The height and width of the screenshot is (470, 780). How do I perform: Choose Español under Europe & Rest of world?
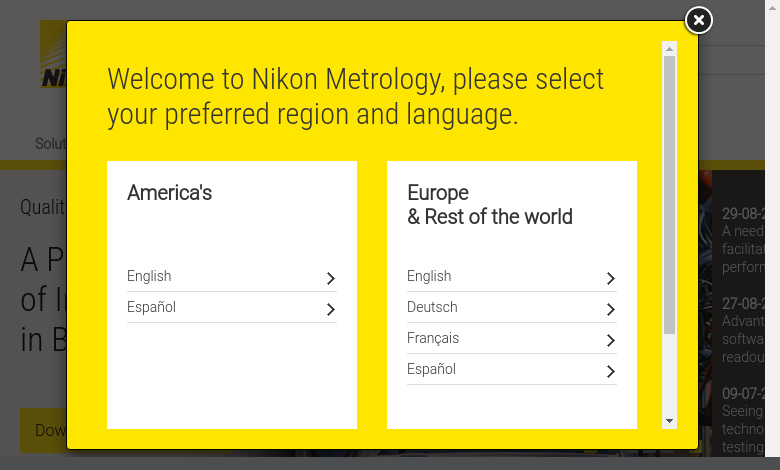512,369
